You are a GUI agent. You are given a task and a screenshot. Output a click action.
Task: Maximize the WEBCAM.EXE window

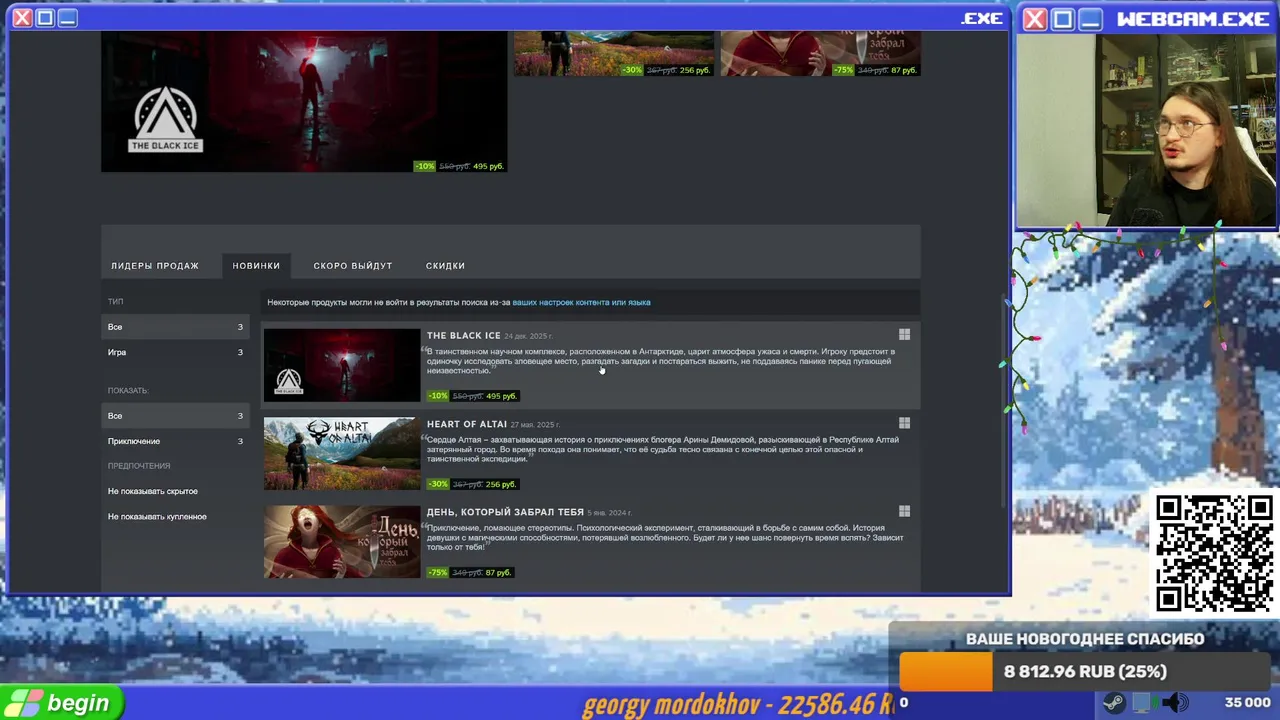1063,19
